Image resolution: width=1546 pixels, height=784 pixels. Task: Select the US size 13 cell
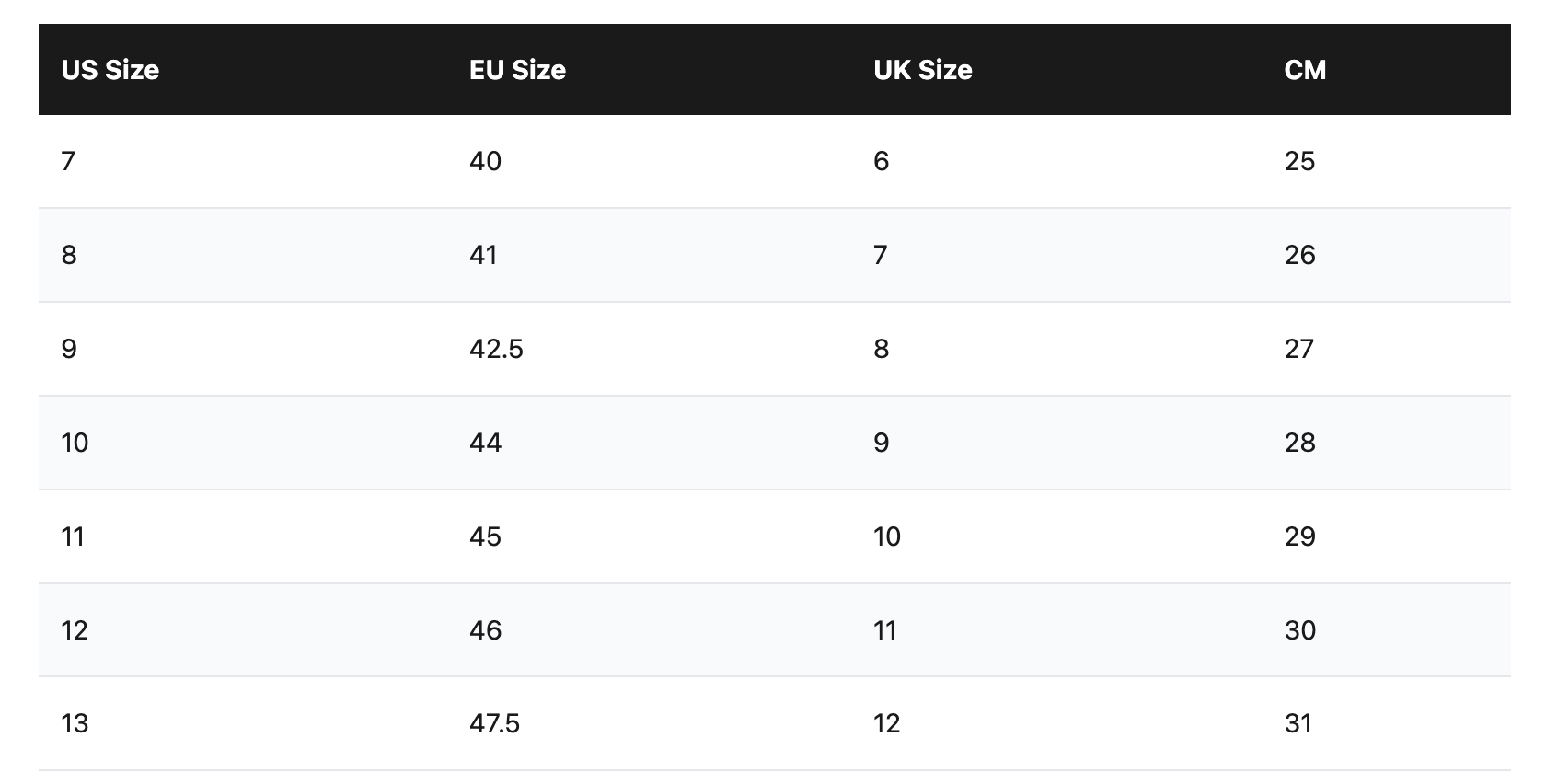pyautogui.click(x=75, y=723)
